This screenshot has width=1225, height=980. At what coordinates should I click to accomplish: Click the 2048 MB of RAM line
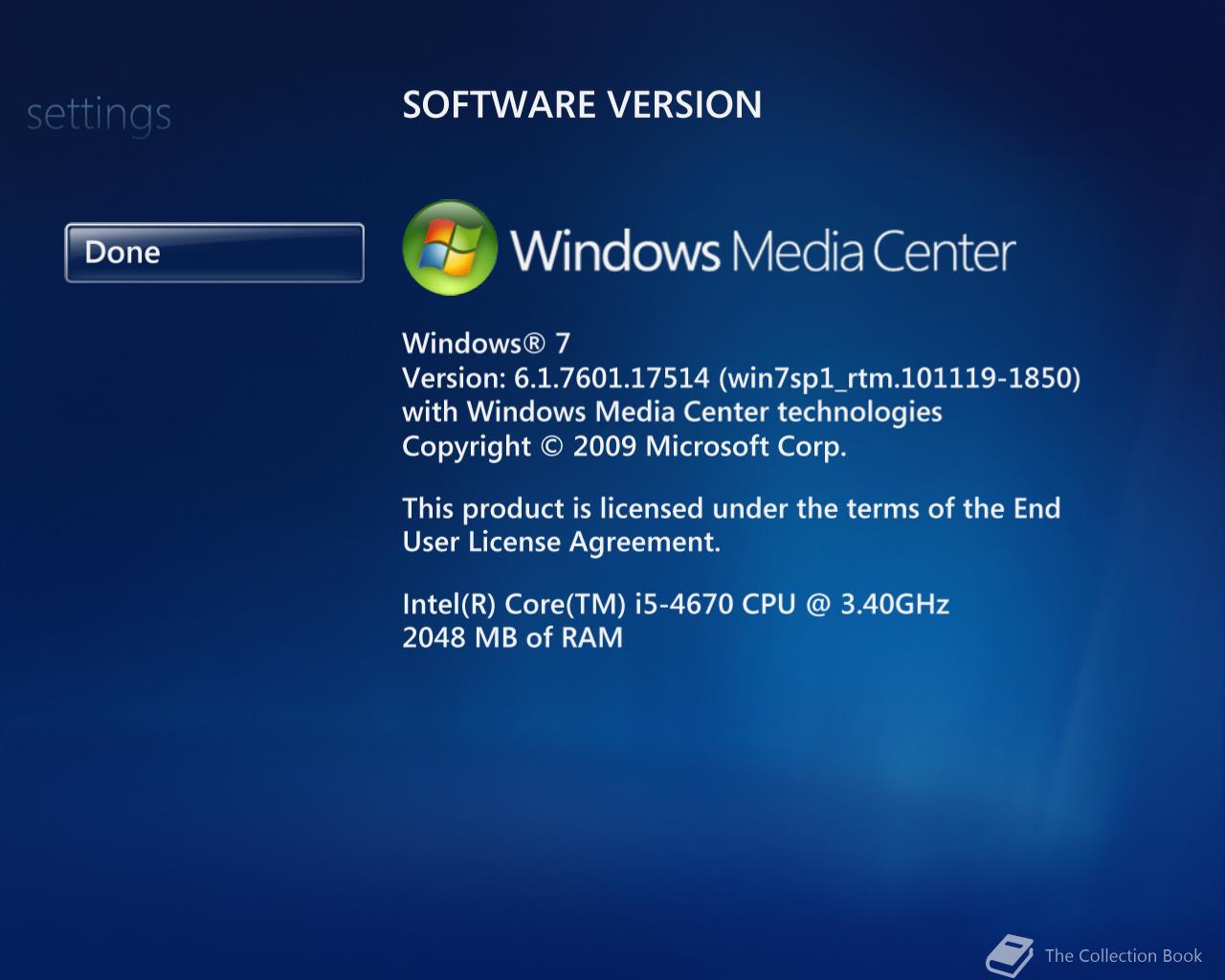tap(512, 637)
